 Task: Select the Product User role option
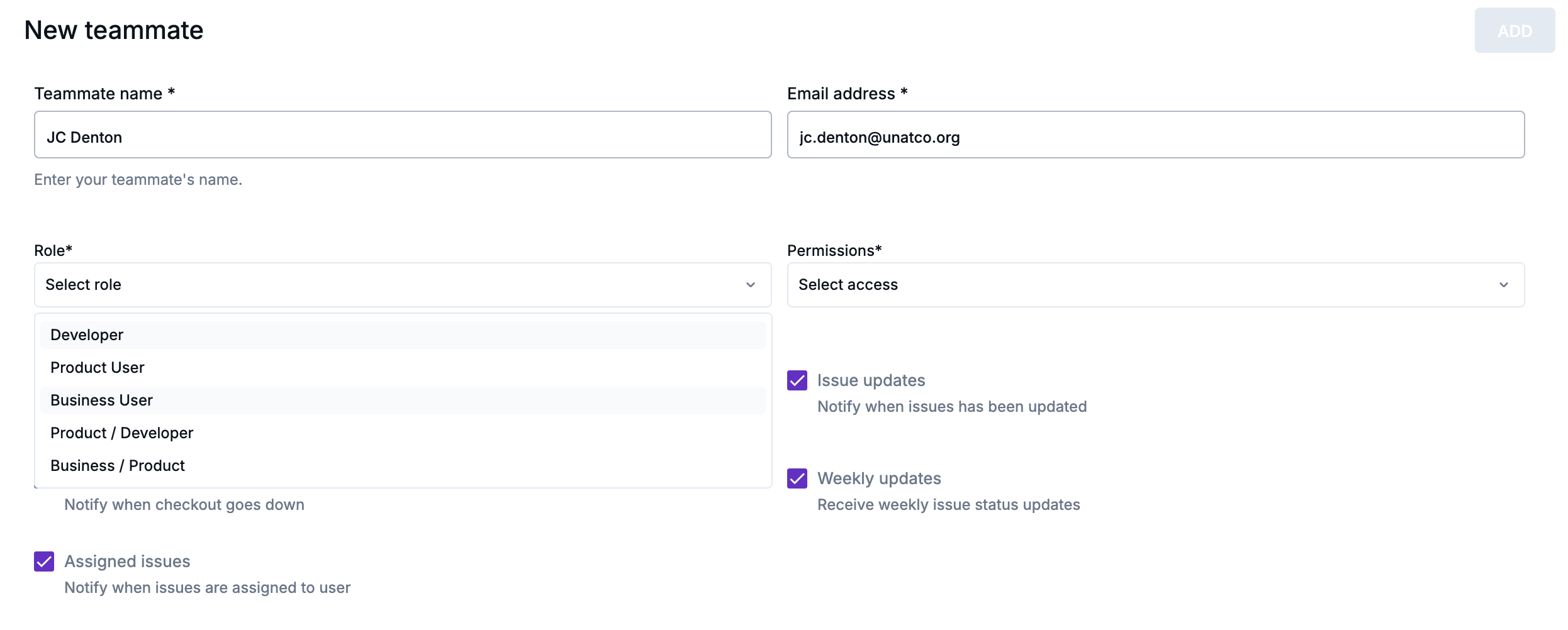[x=98, y=368]
